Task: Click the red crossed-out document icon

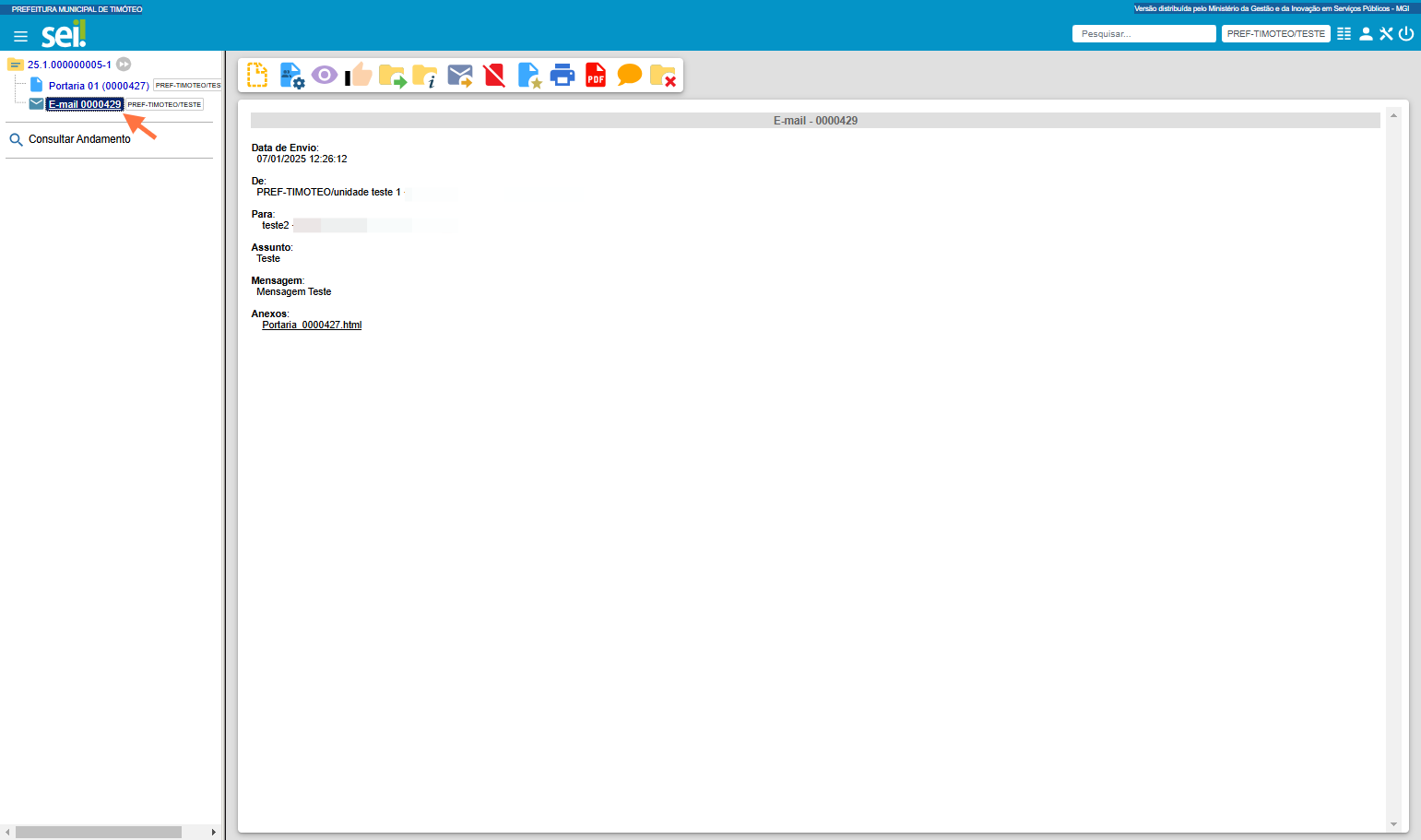Action: pyautogui.click(x=494, y=75)
